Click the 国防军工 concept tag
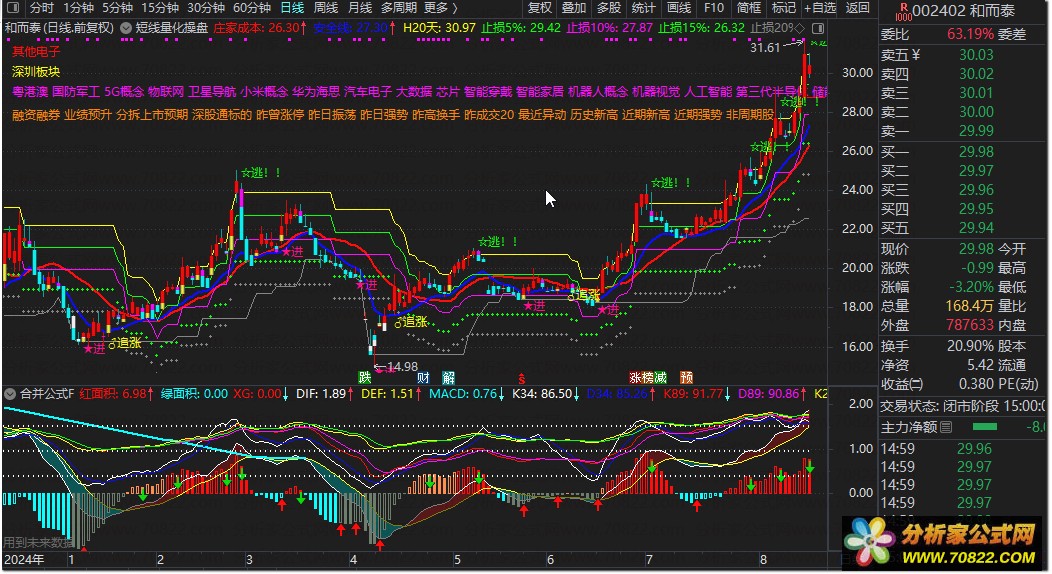This screenshot has height=574, width=1052. pos(76,92)
